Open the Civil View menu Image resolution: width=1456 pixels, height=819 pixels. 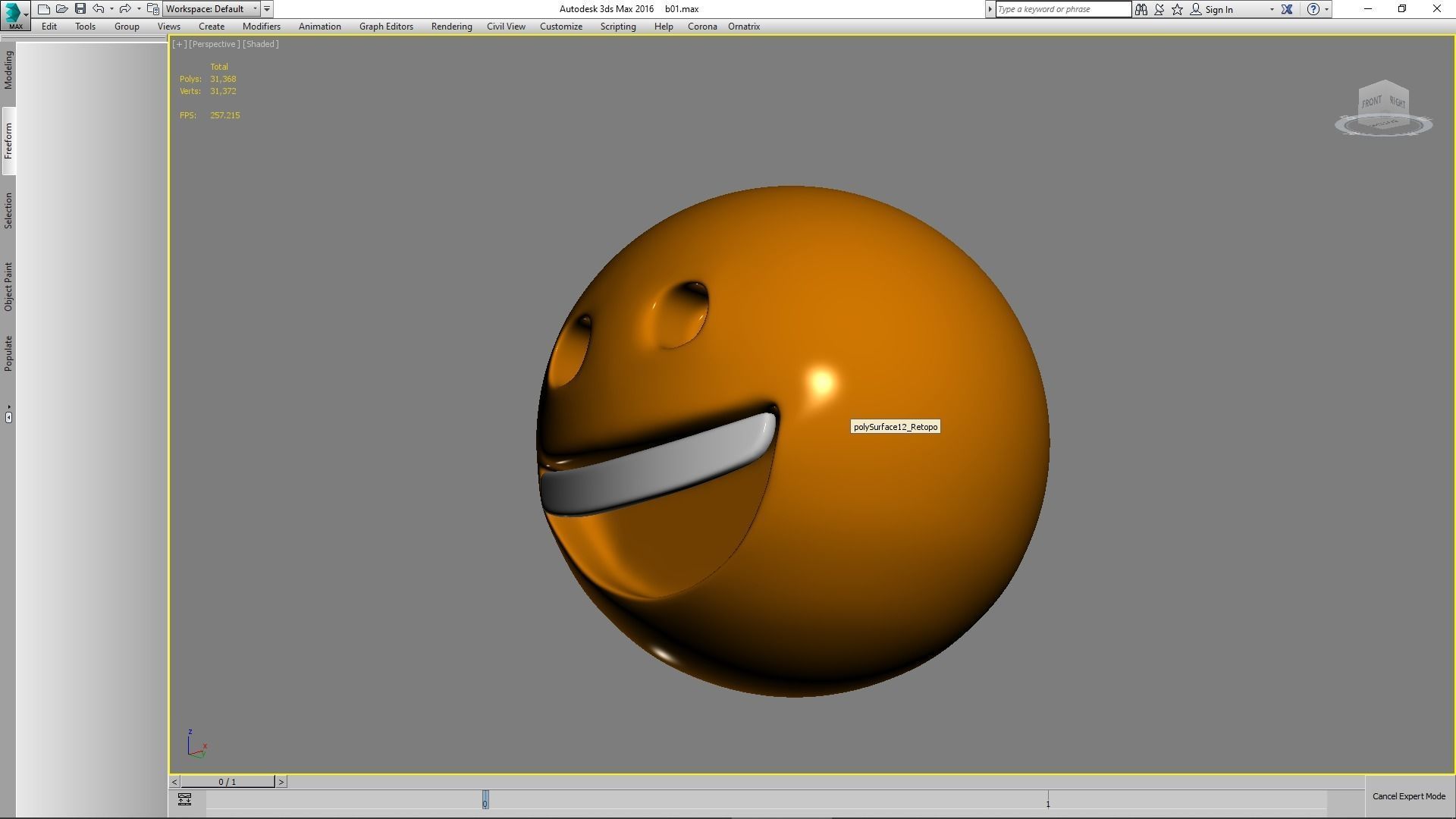[506, 27]
